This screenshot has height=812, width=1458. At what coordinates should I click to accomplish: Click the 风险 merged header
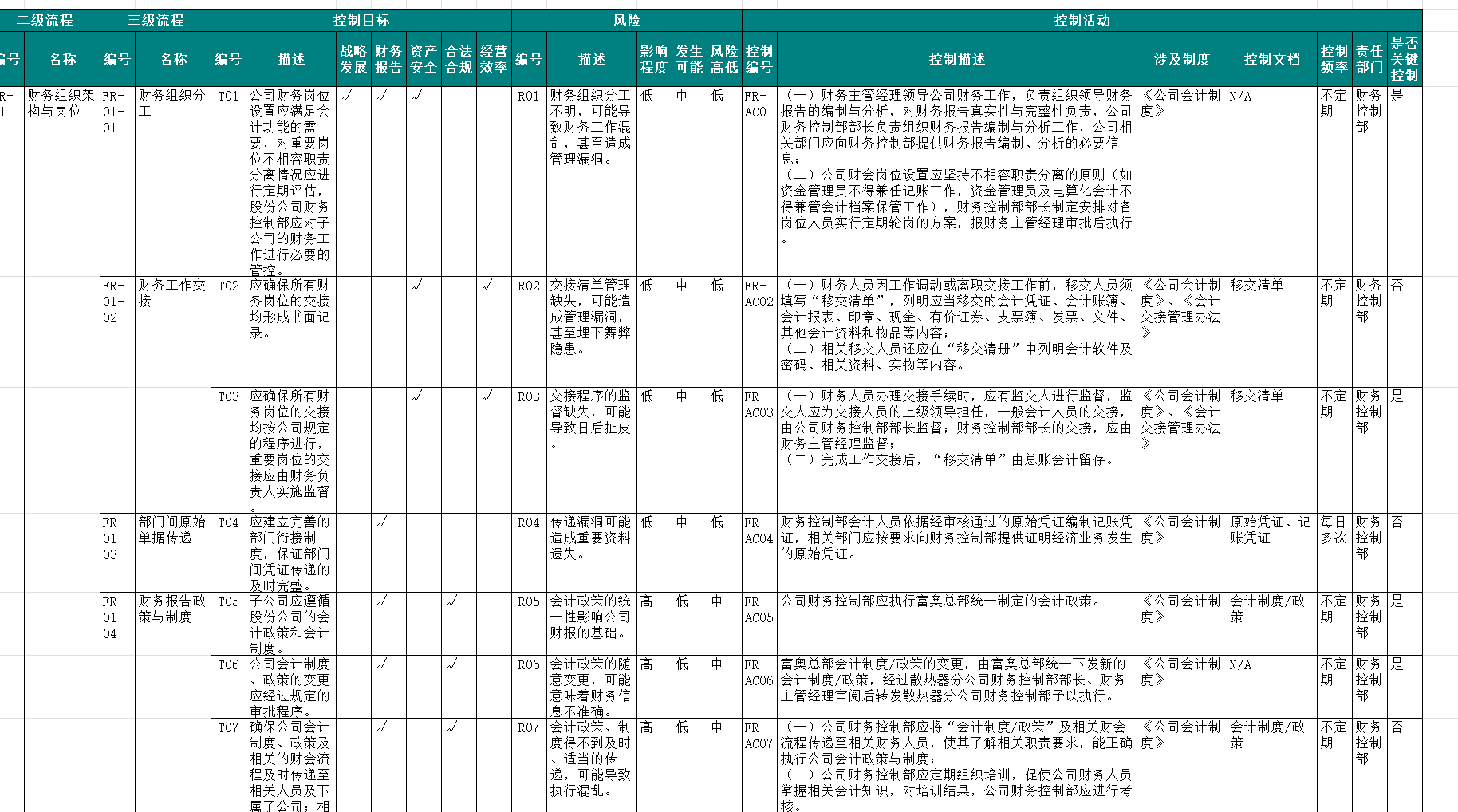pyautogui.click(x=627, y=20)
